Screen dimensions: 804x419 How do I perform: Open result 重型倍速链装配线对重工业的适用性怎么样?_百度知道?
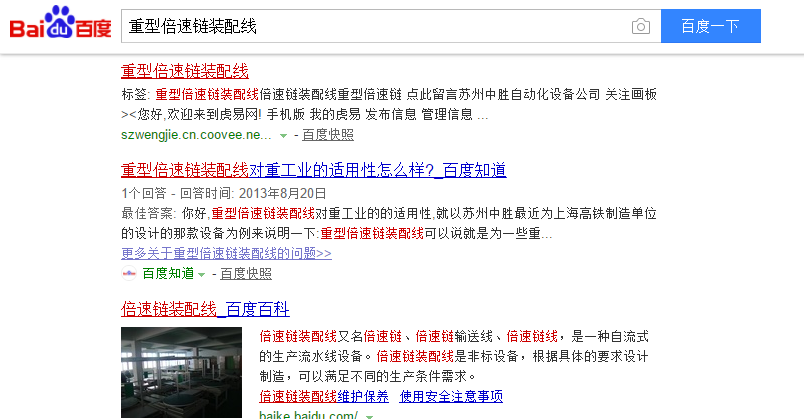click(314, 170)
